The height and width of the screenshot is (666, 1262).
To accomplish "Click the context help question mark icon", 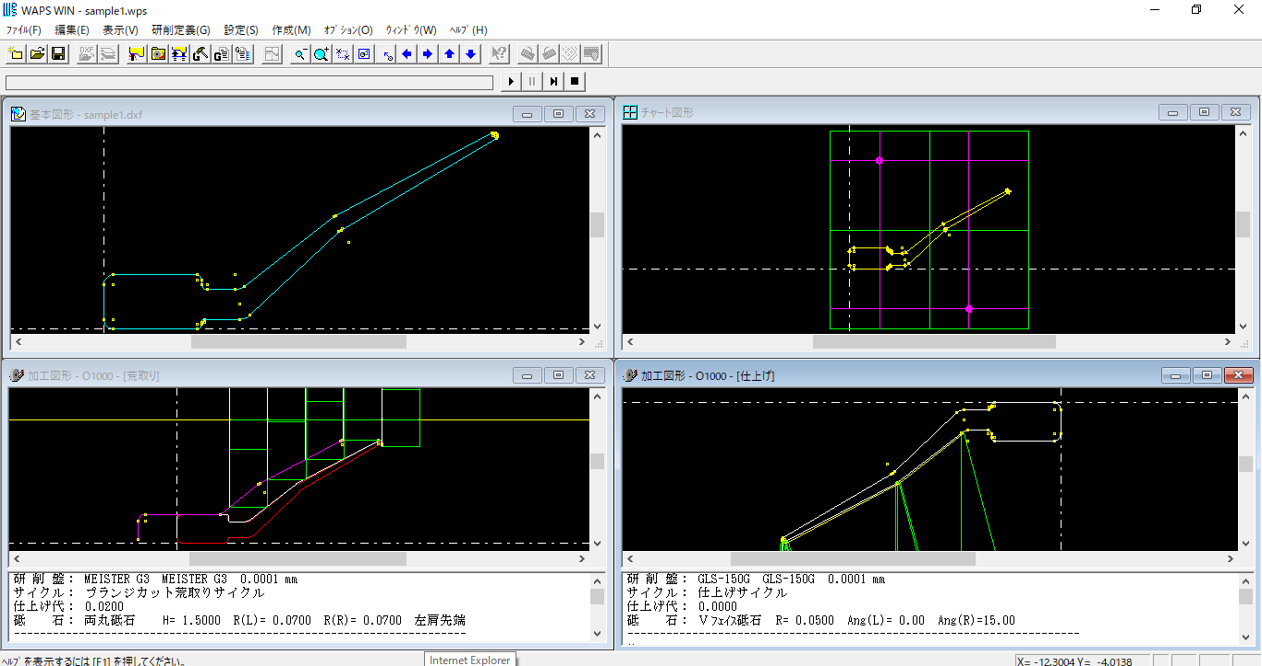I will click(499, 54).
